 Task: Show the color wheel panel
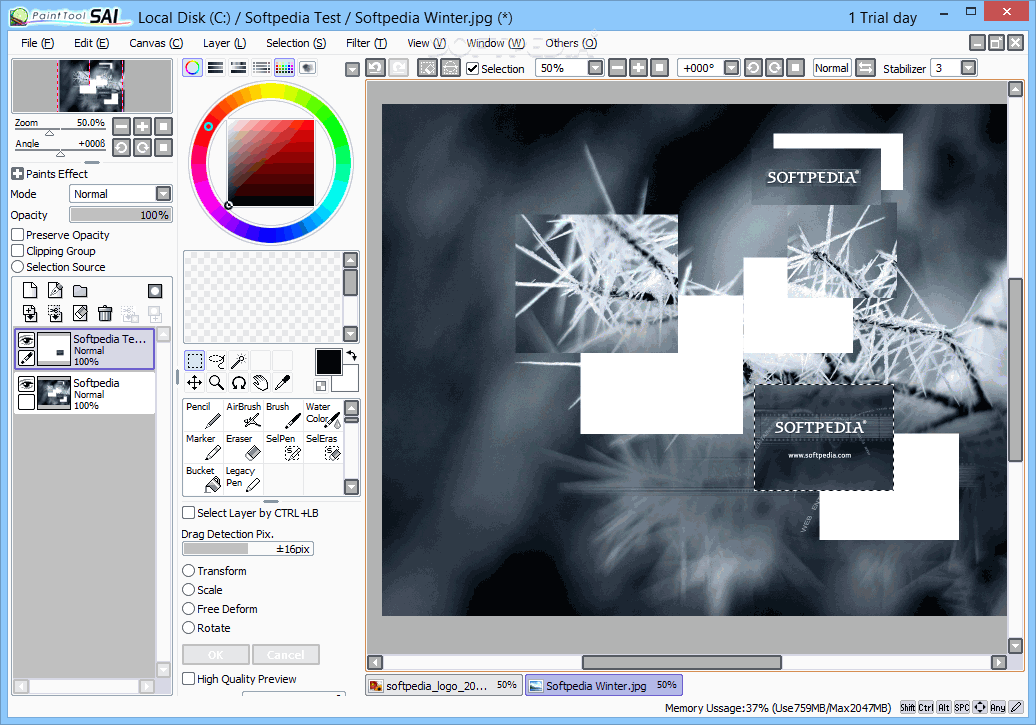(192, 67)
